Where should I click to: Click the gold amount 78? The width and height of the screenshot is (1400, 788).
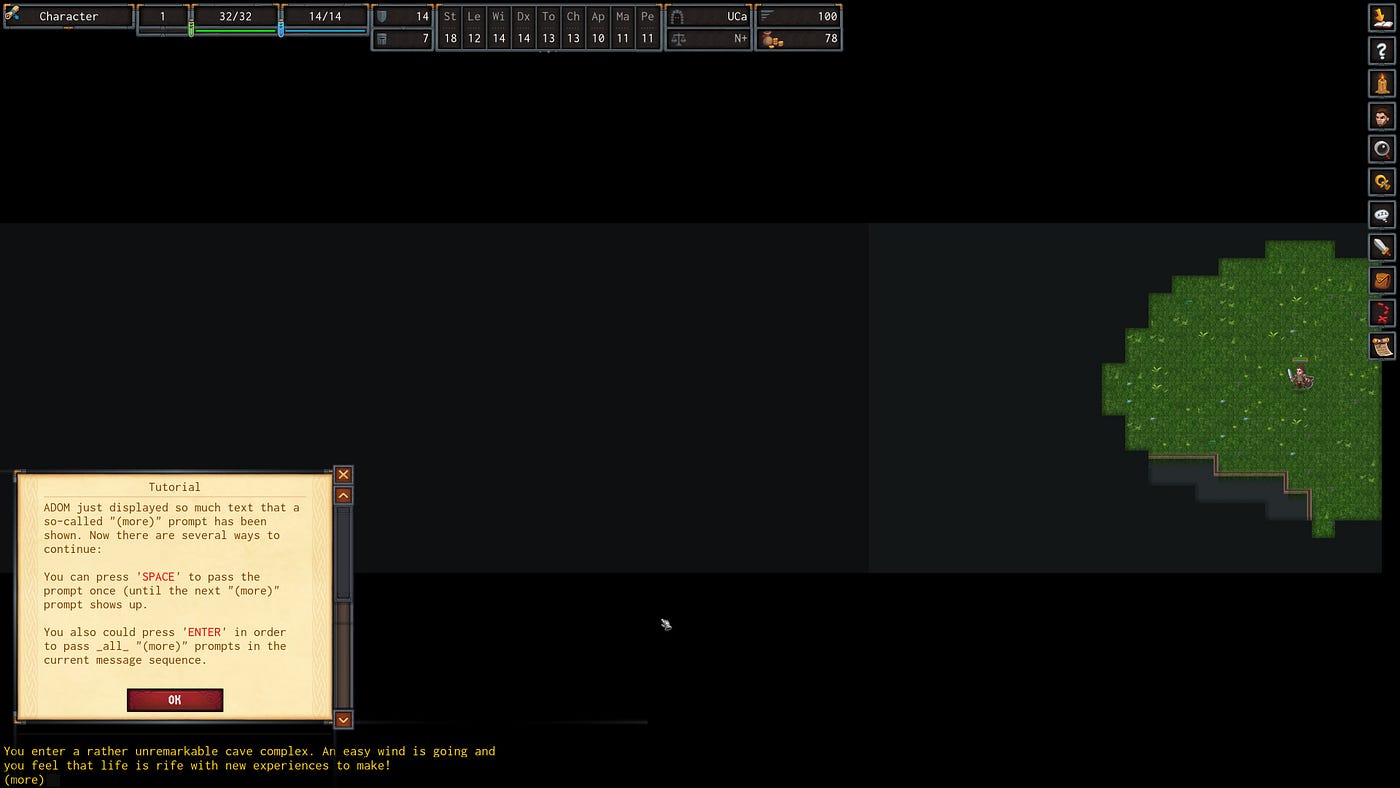pyautogui.click(x=830, y=39)
